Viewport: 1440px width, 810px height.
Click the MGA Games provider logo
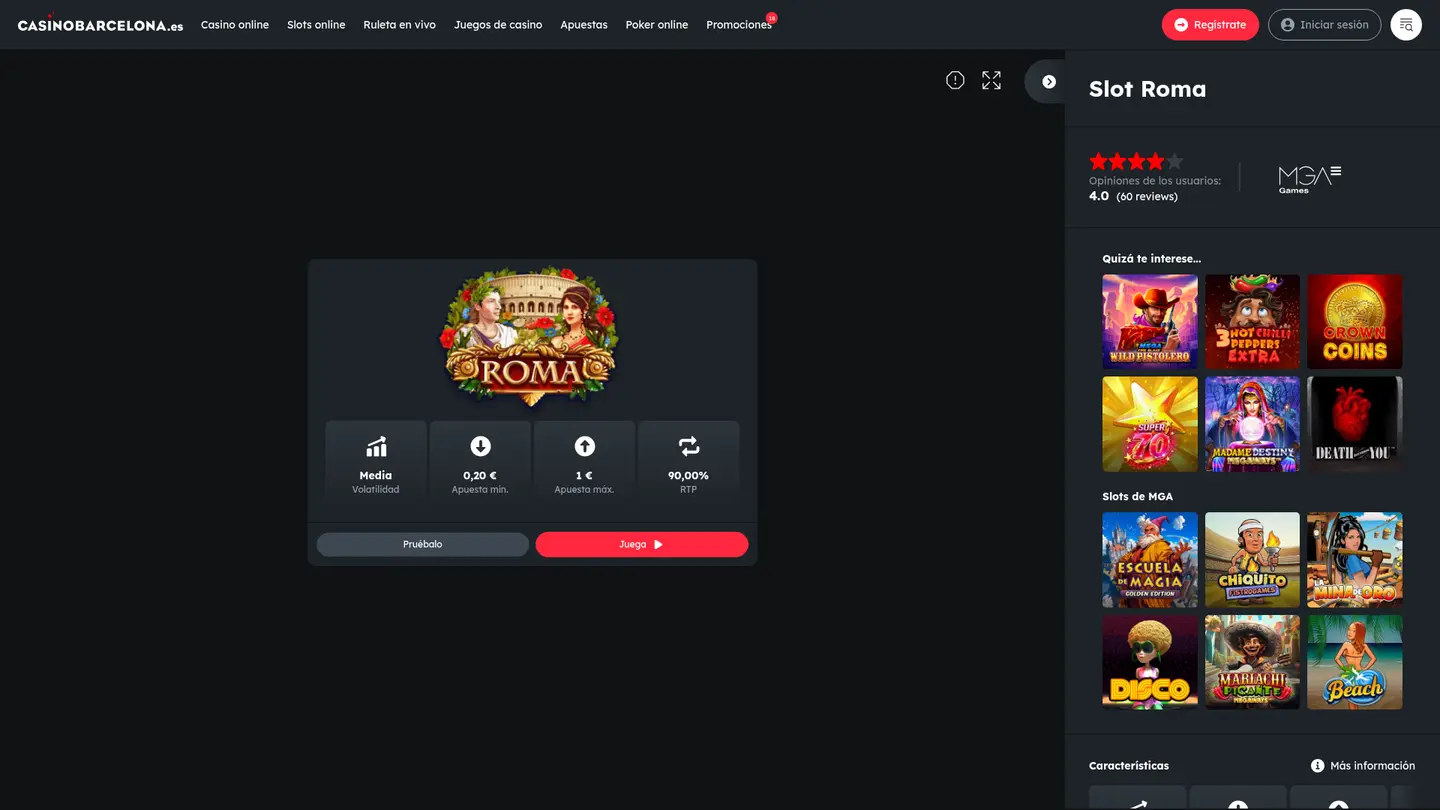click(1310, 179)
